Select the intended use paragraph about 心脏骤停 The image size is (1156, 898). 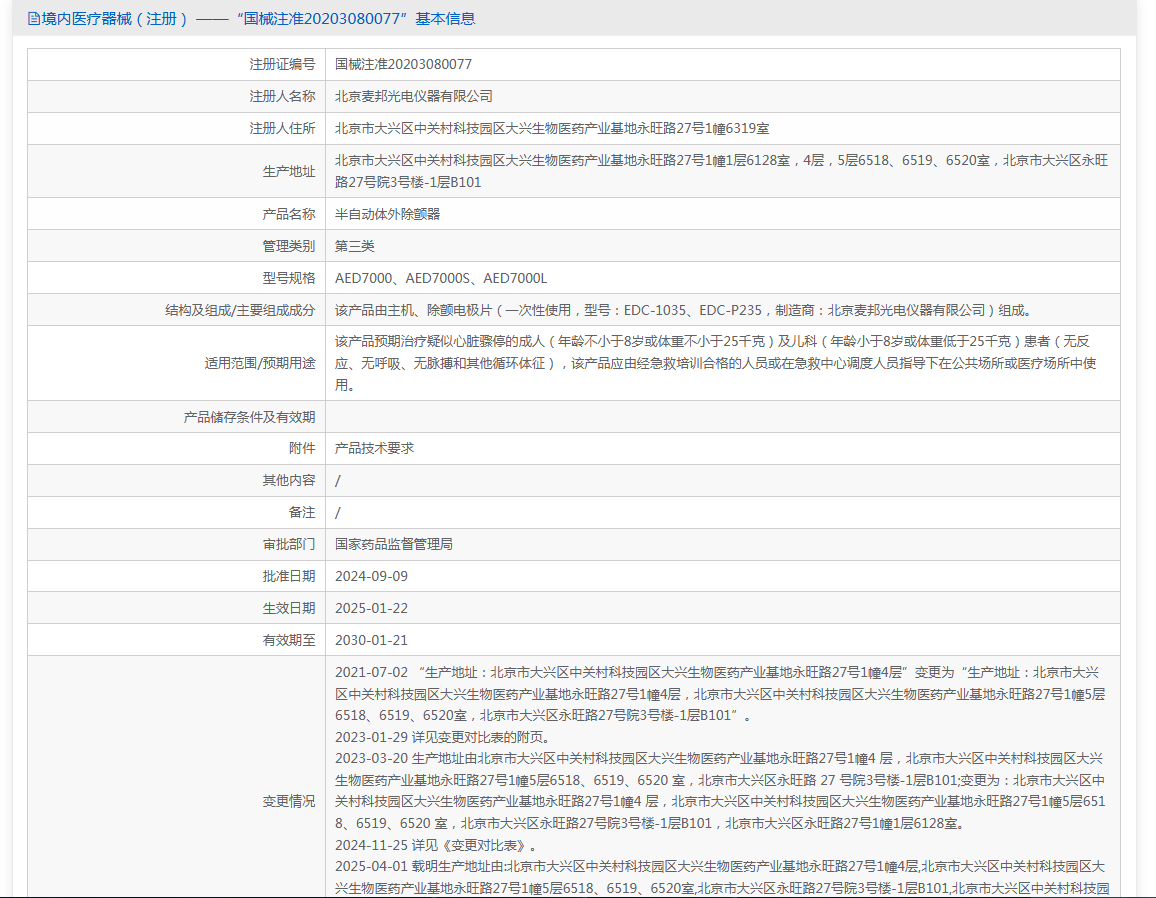tap(715, 363)
